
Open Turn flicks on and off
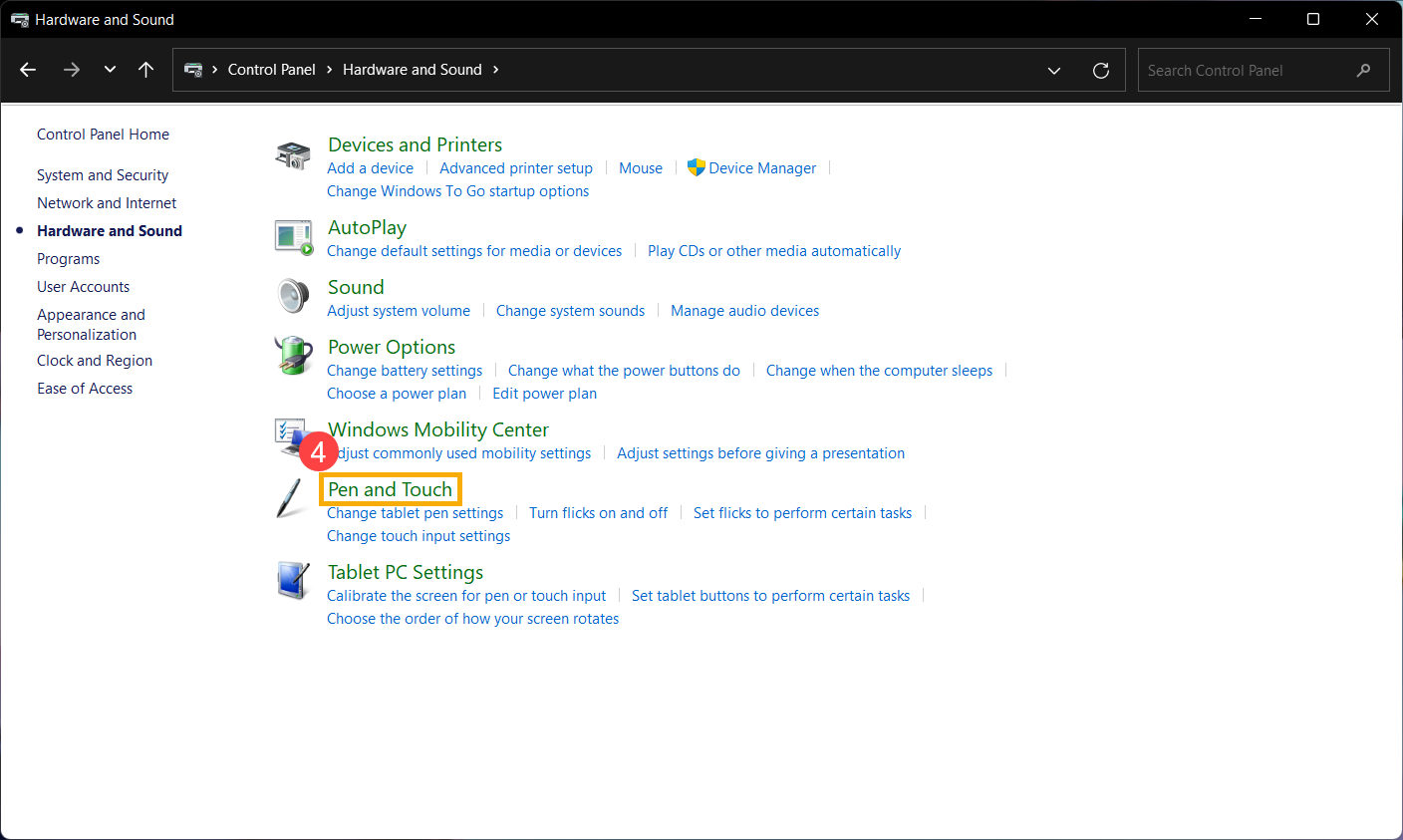(x=598, y=513)
